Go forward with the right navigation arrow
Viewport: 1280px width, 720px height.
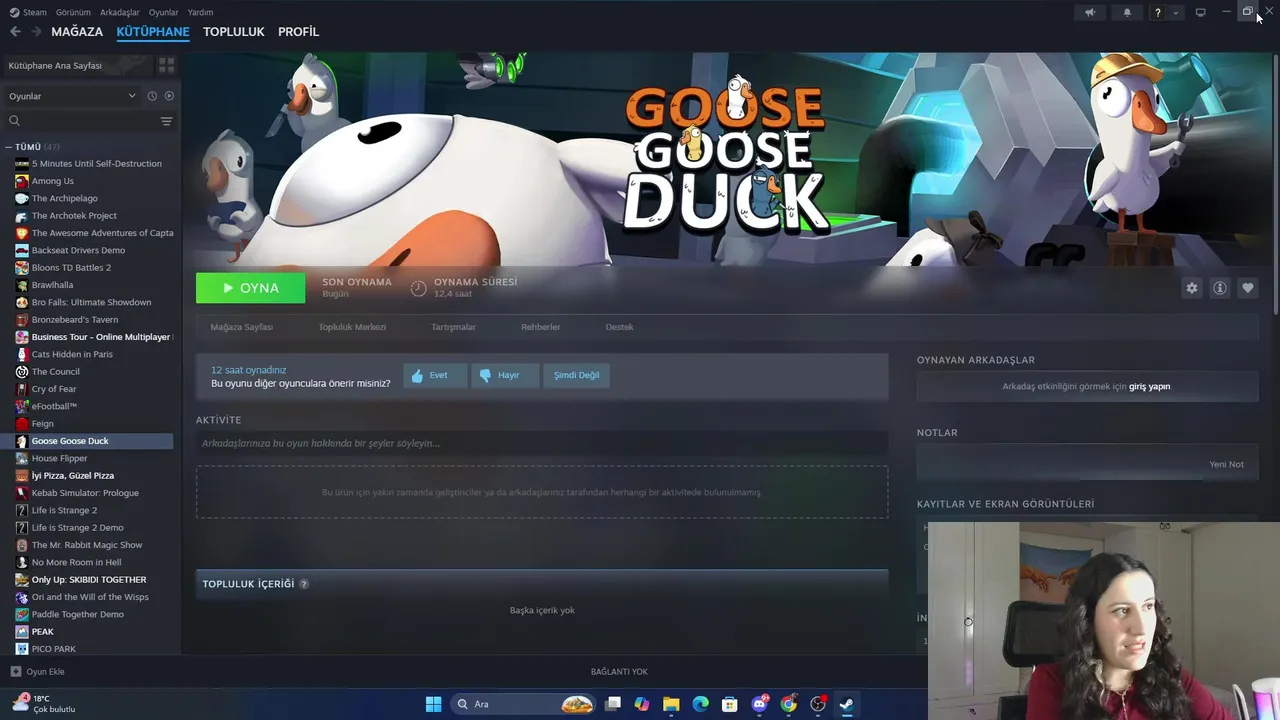pyautogui.click(x=37, y=32)
